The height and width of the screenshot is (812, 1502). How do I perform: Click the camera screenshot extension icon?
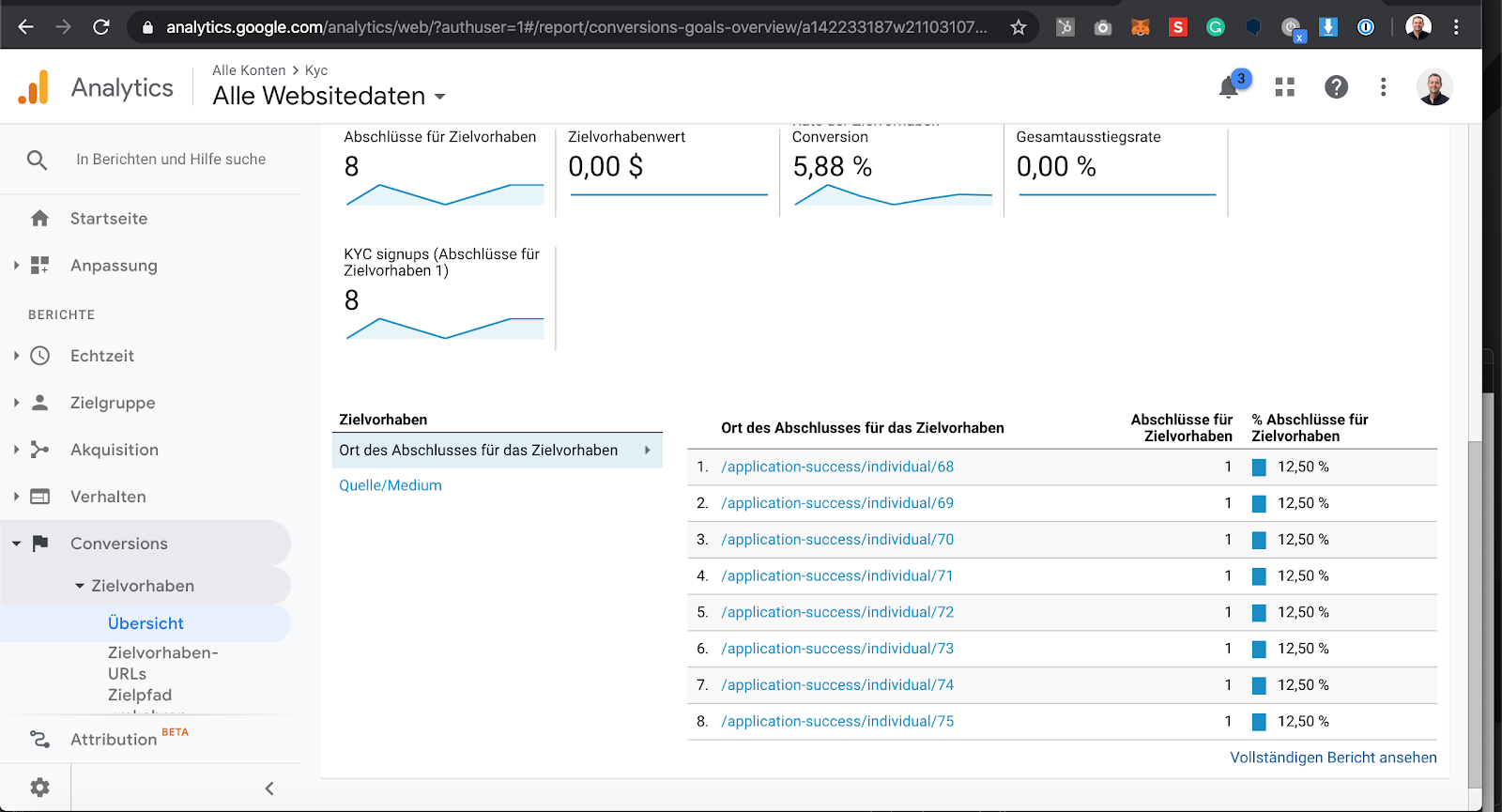tap(1103, 27)
